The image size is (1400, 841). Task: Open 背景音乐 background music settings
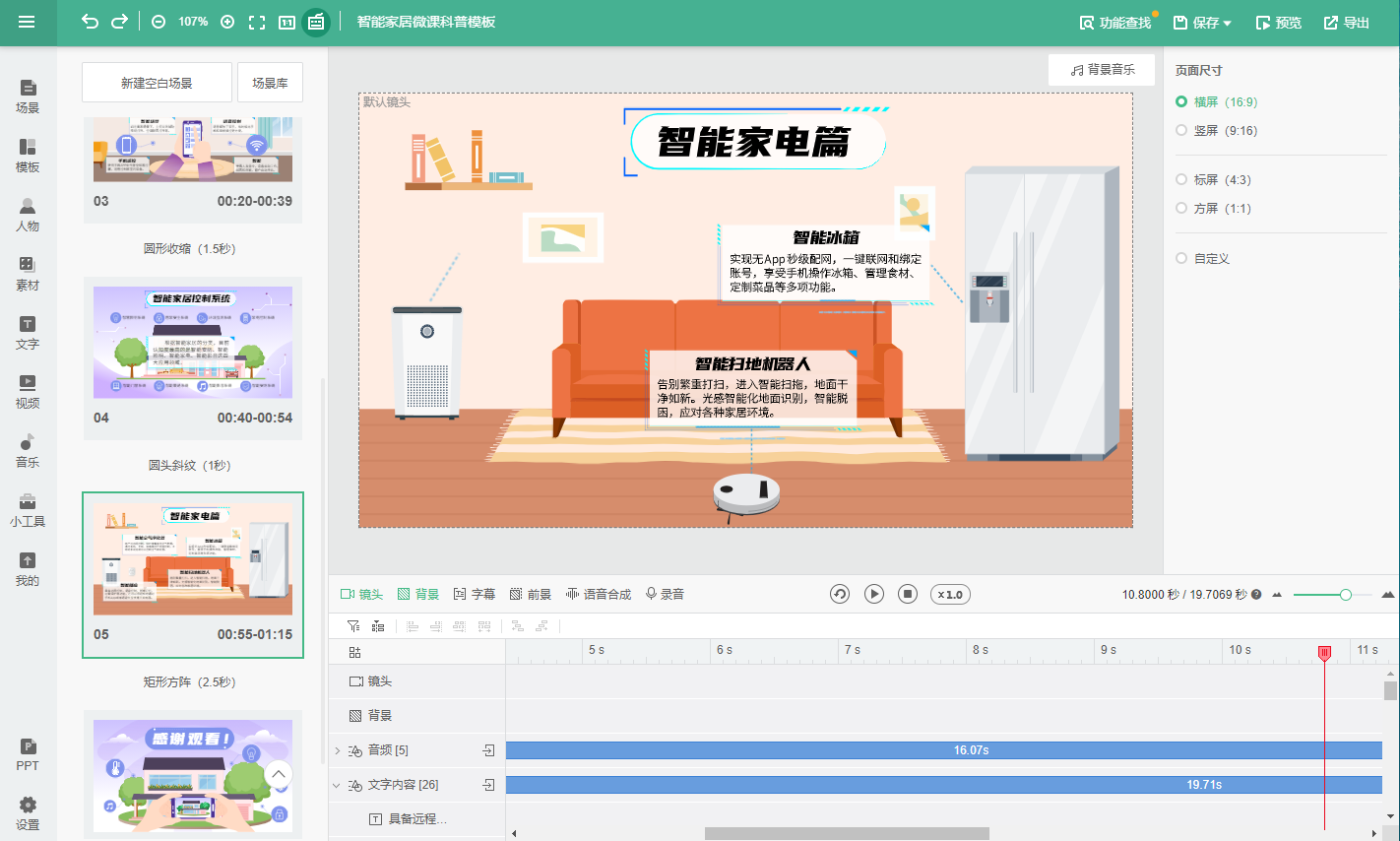click(x=1103, y=70)
